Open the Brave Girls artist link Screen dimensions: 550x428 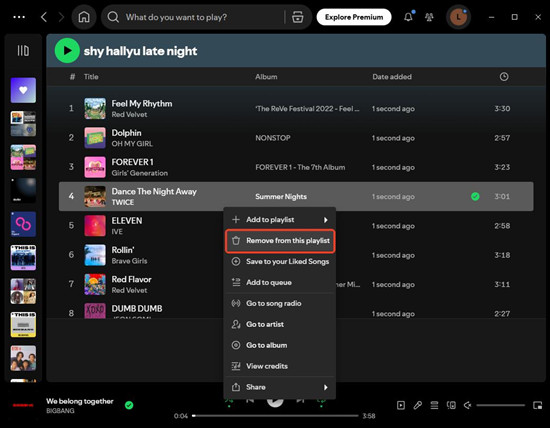tap(129, 261)
